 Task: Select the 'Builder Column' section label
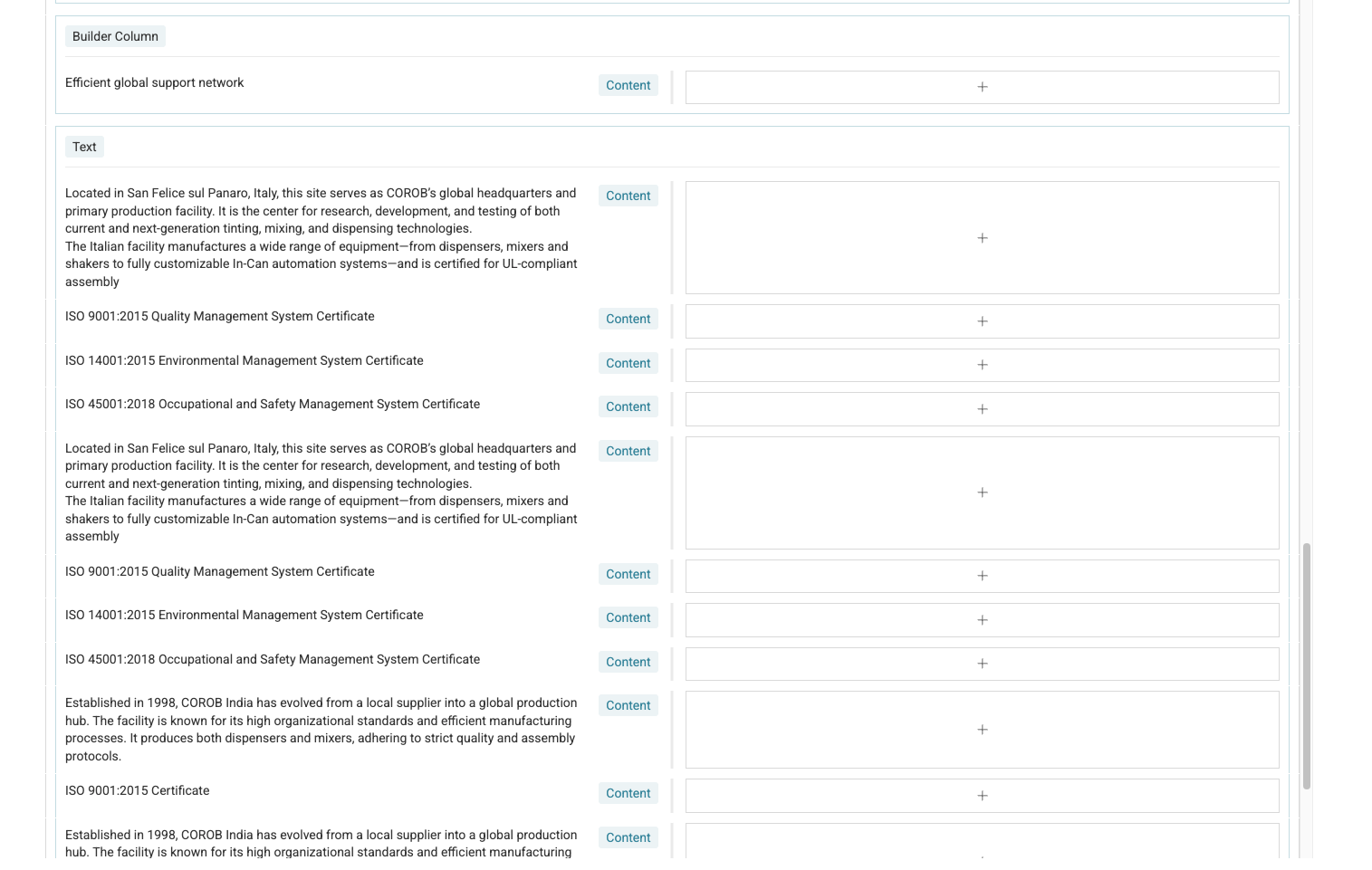tap(115, 36)
